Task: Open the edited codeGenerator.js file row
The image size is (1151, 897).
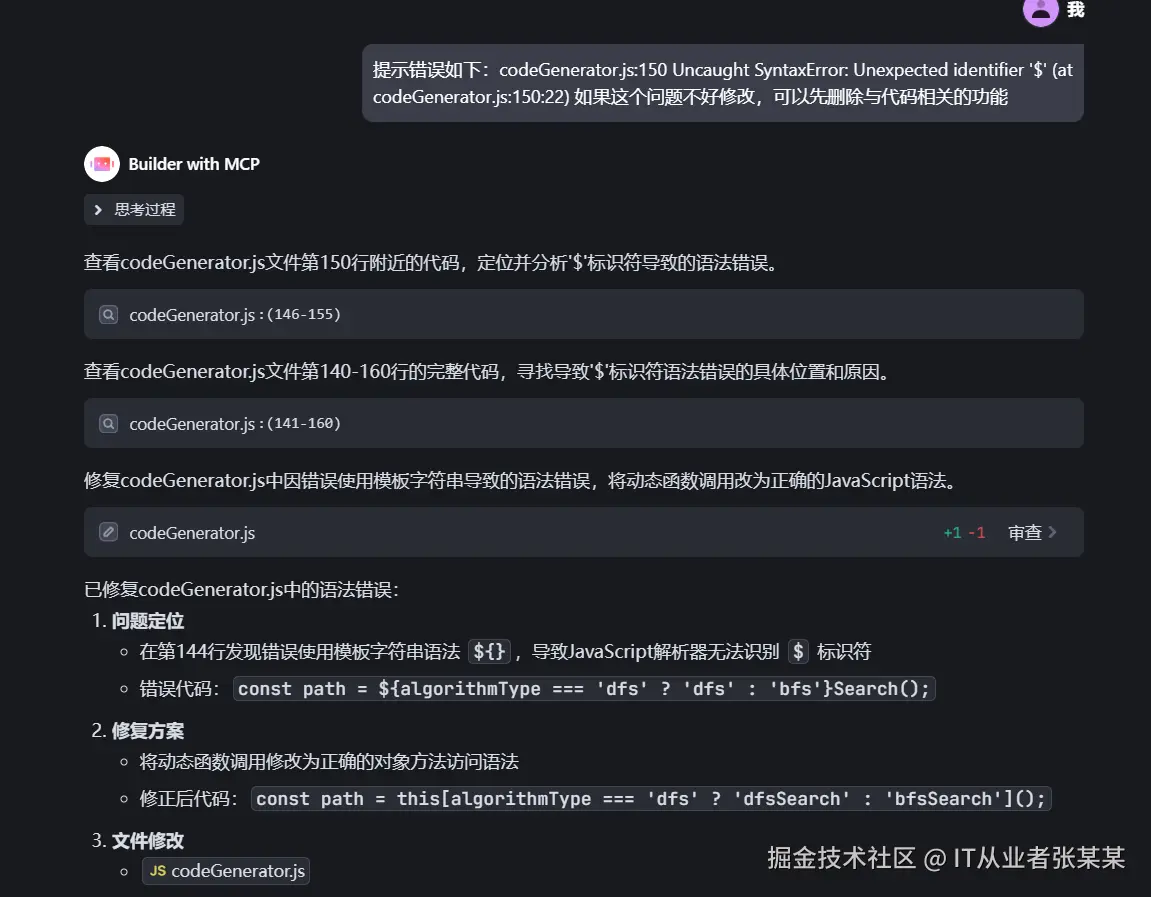Action: (x=584, y=532)
